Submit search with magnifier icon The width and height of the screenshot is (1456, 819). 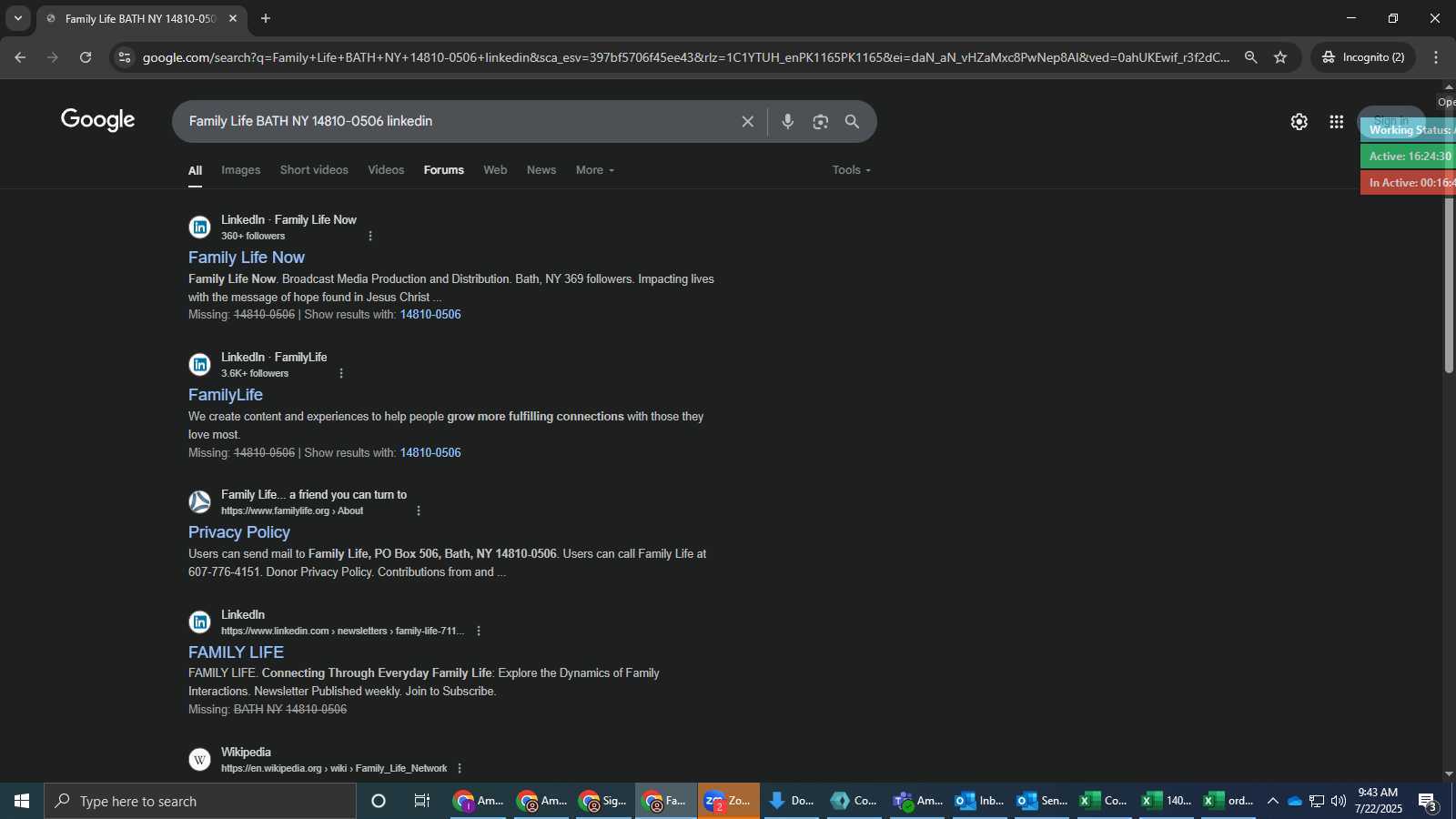tap(852, 122)
